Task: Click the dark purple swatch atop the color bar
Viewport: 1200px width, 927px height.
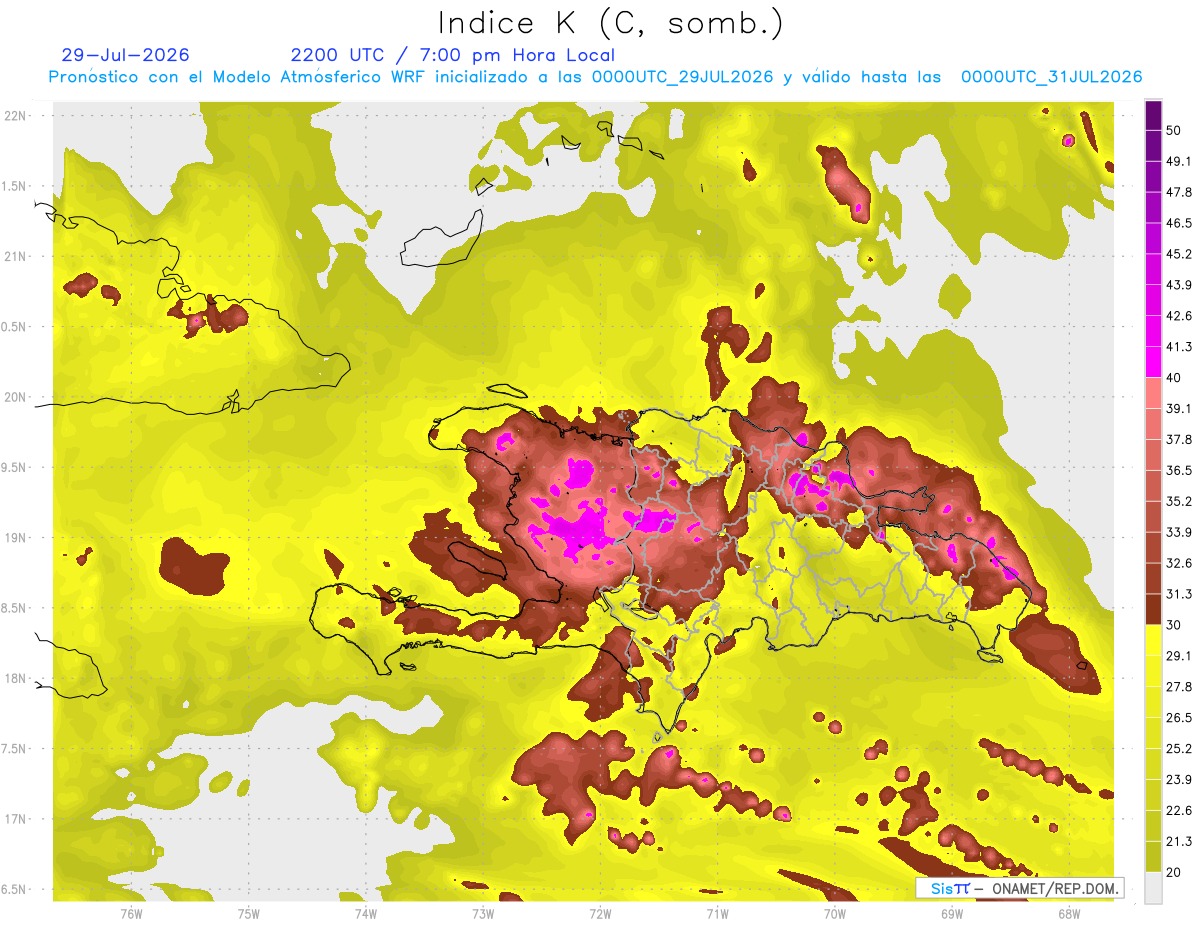Action: (1154, 115)
